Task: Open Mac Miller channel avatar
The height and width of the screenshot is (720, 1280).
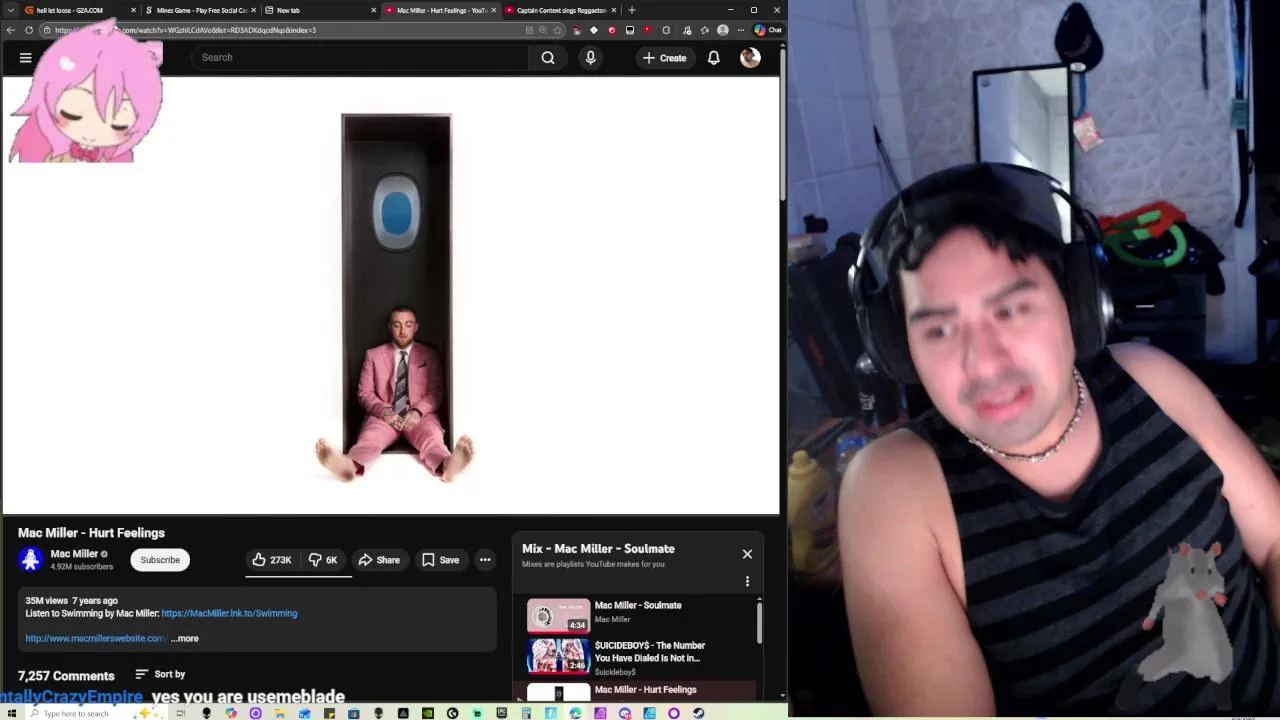Action: point(31,560)
